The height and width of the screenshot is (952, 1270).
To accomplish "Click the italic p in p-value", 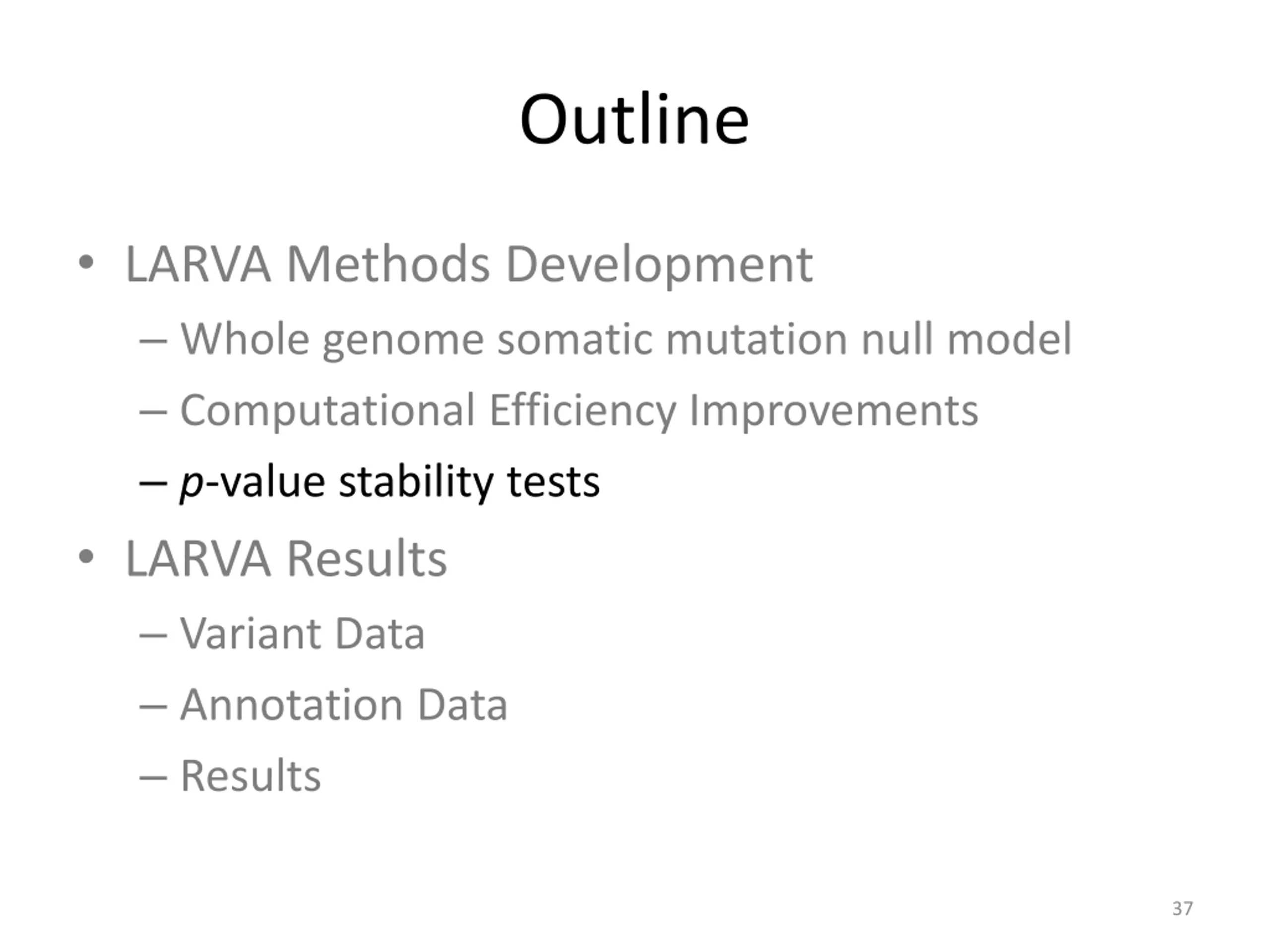I will (191, 484).
